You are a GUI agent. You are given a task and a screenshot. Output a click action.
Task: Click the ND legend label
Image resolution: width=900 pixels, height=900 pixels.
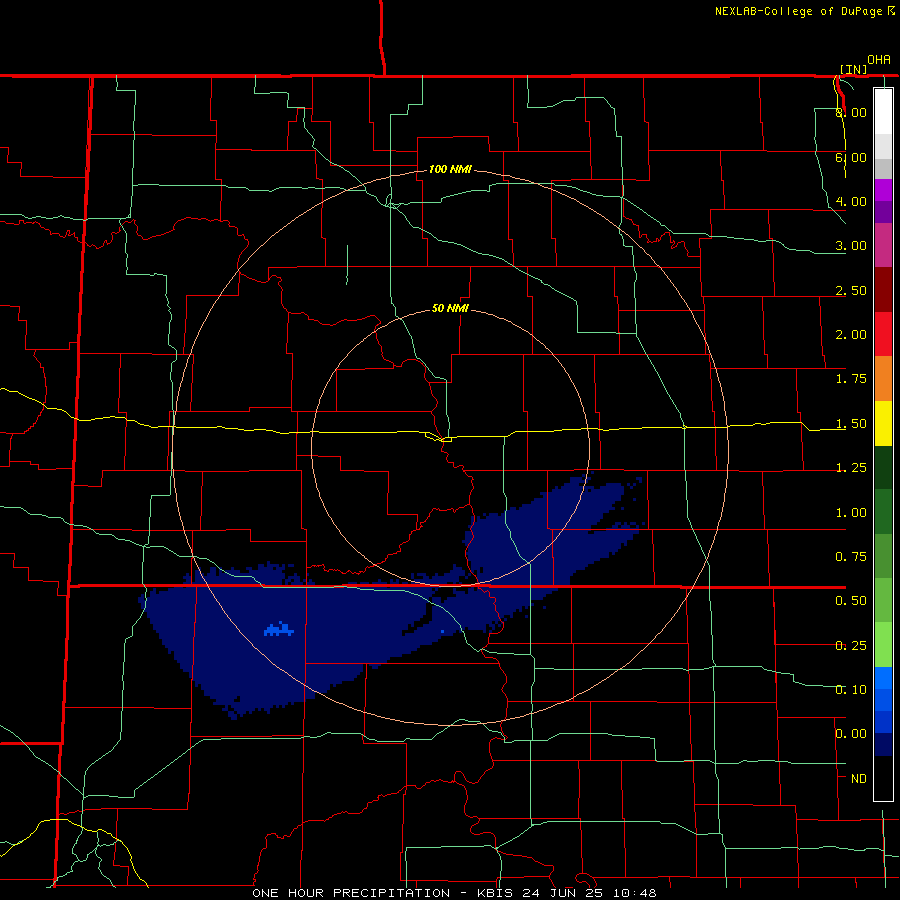pos(859,779)
